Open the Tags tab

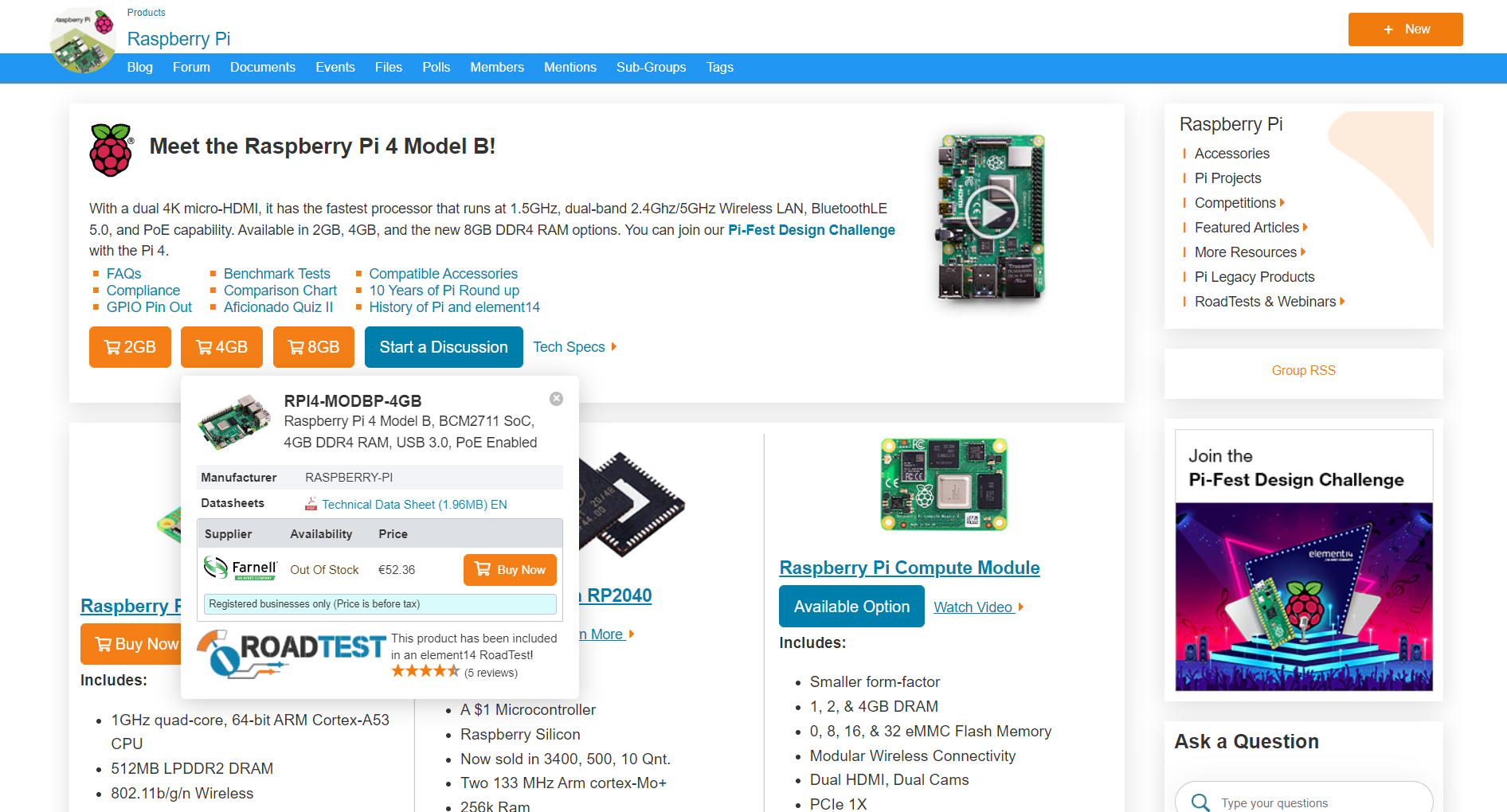pyautogui.click(x=720, y=68)
